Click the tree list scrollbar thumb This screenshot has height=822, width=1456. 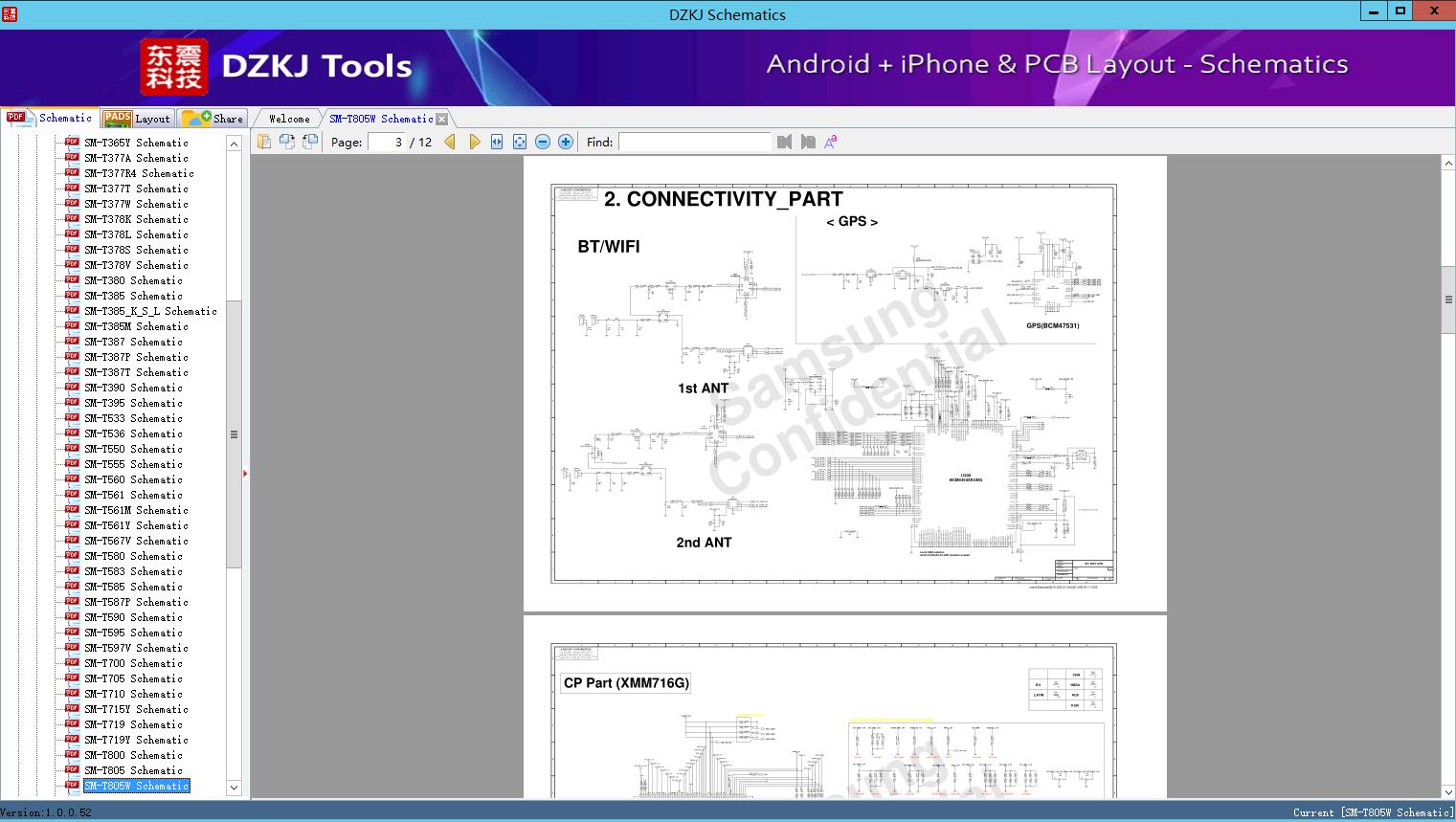[234, 433]
